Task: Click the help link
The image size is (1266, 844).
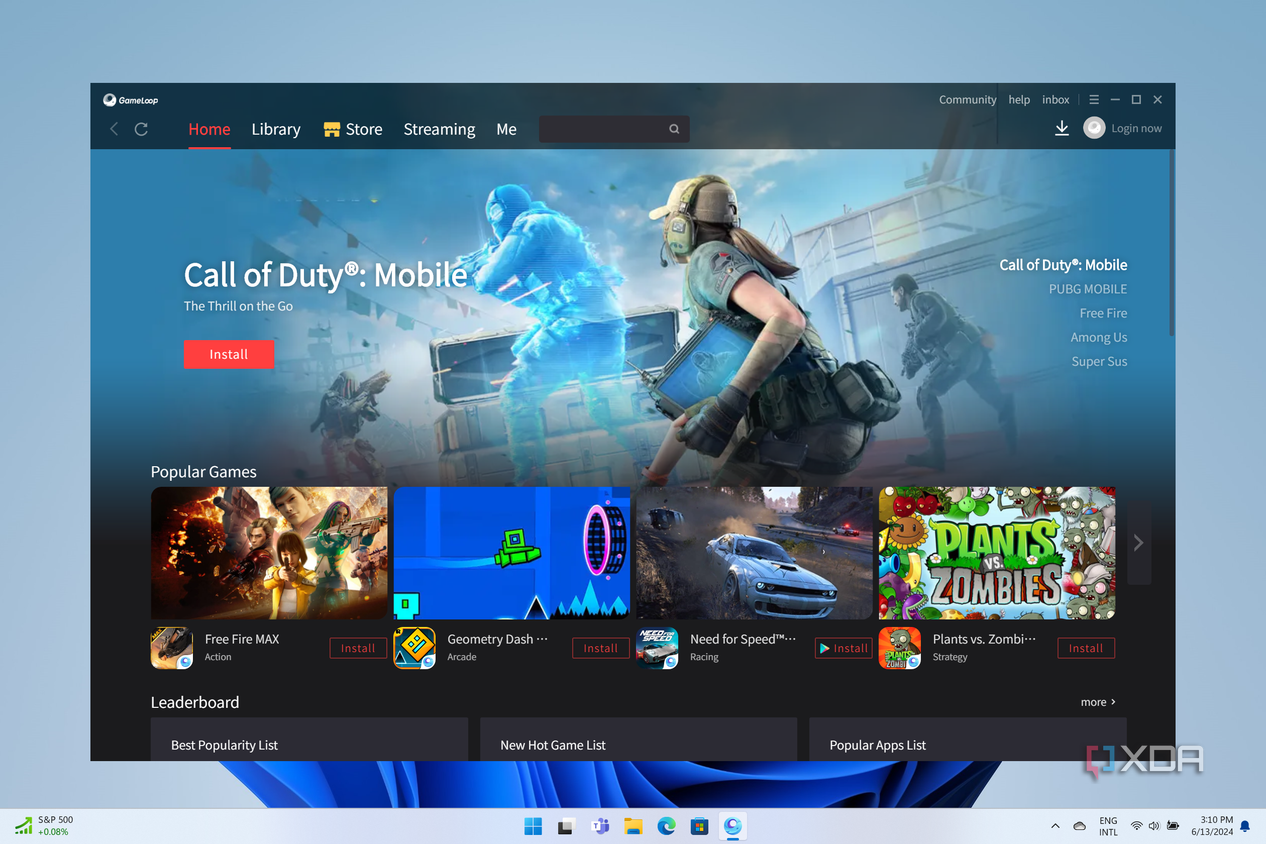Action: point(1019,100)
